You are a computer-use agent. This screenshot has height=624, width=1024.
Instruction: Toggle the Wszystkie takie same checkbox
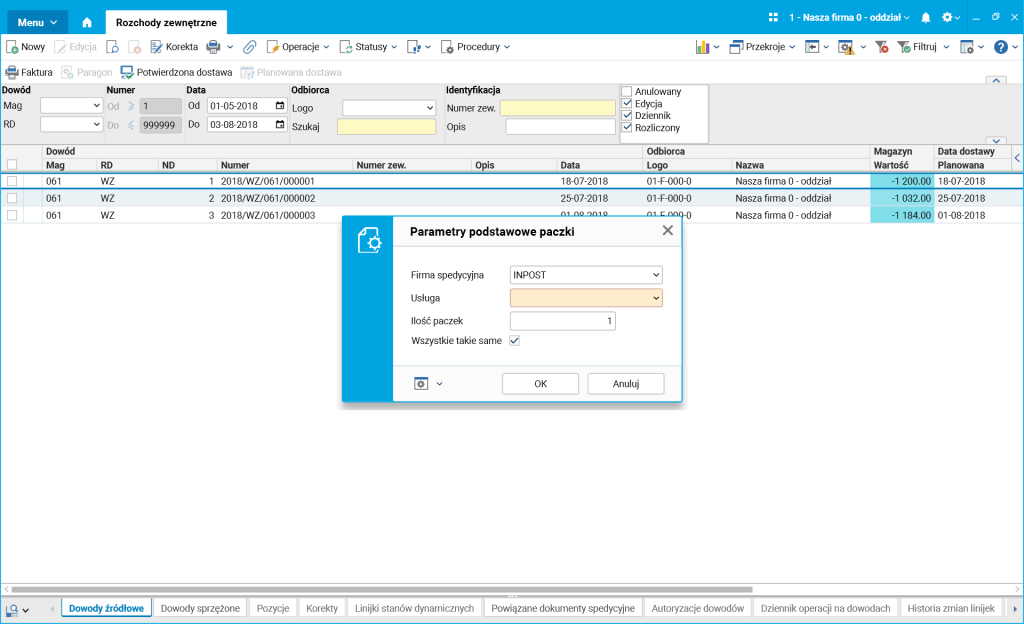[x=515, y=341]
